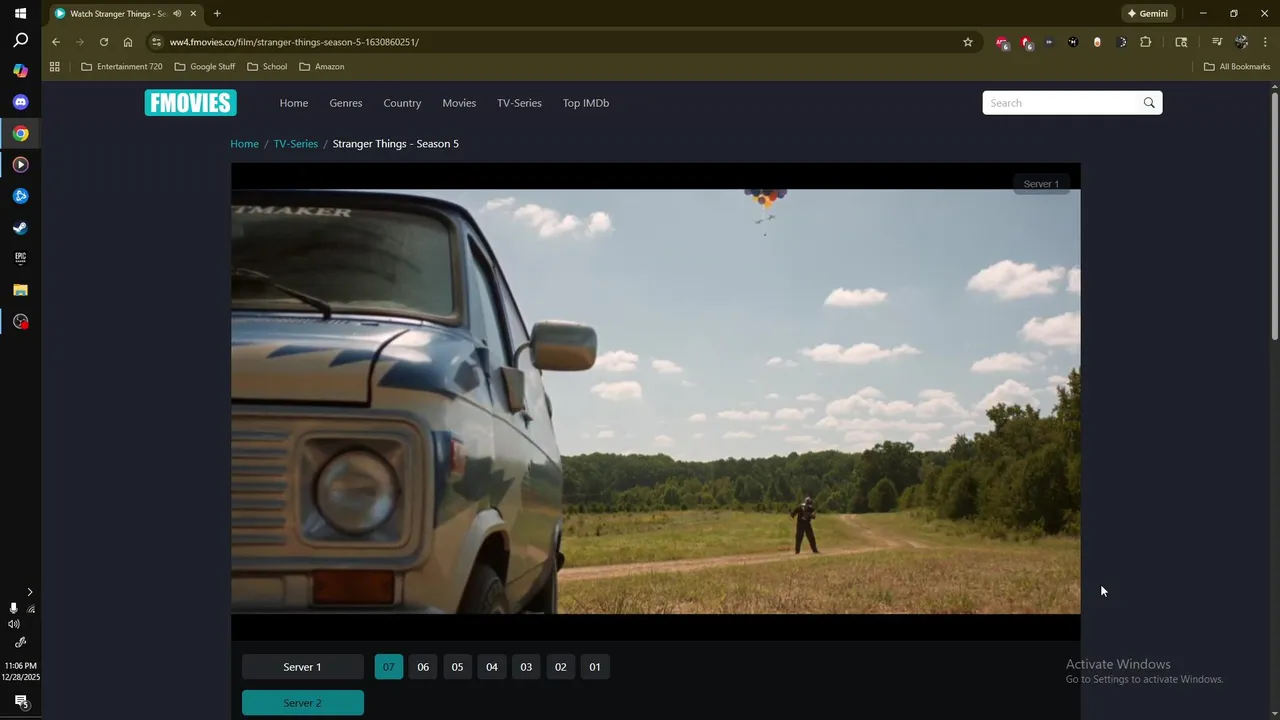
Task: Reload the current page
Action: 104,42
